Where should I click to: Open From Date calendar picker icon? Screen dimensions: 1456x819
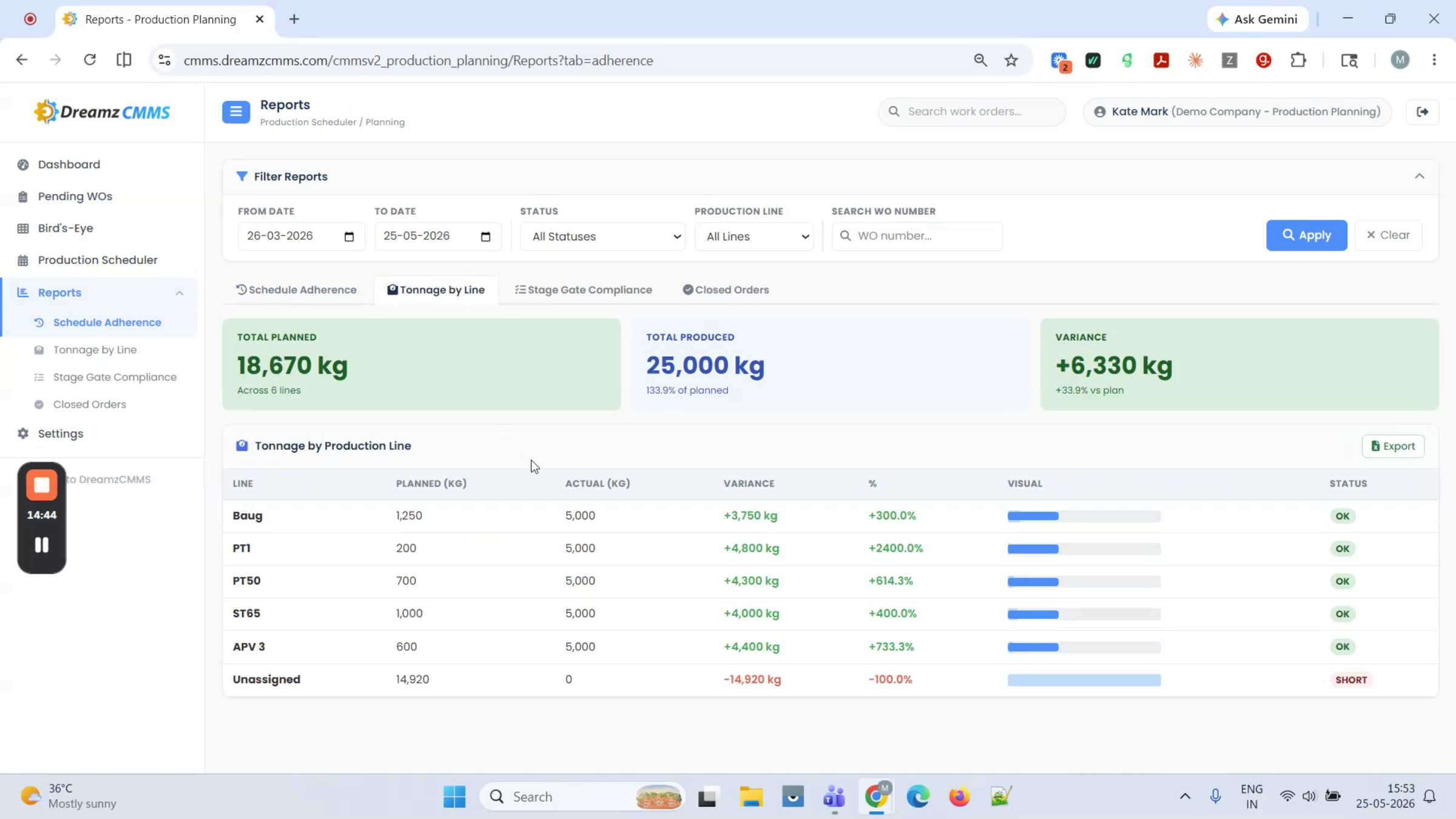(x=349, y=237)
